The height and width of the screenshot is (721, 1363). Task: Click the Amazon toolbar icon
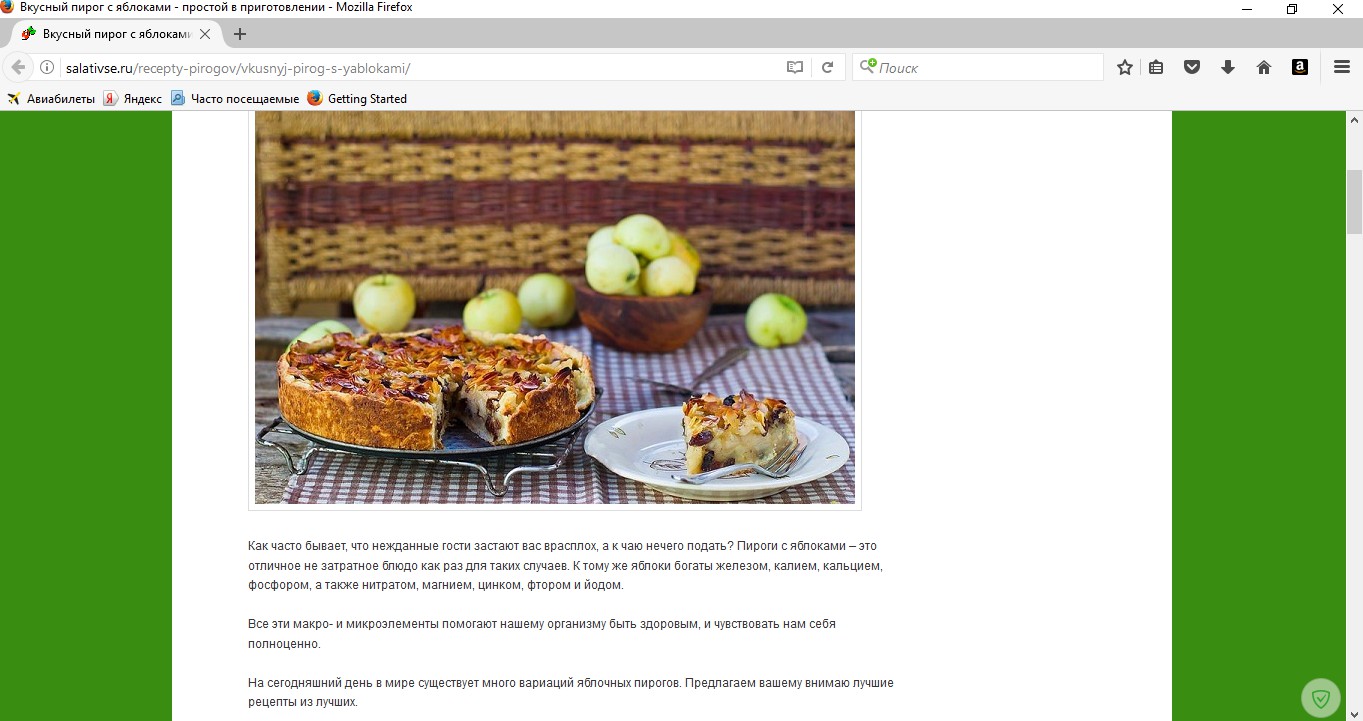click(1300, 67)
